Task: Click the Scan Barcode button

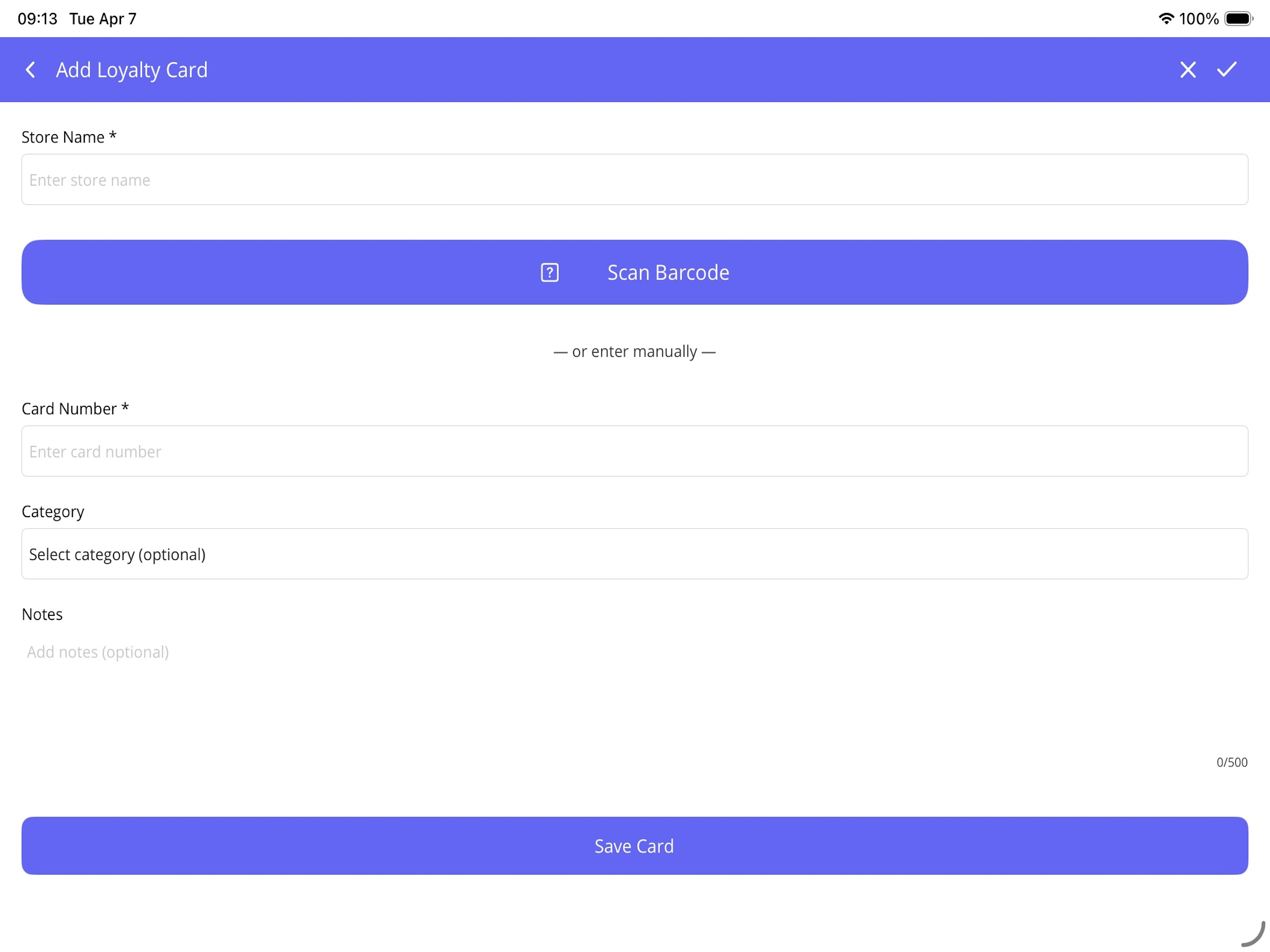Action: (635, 272)
